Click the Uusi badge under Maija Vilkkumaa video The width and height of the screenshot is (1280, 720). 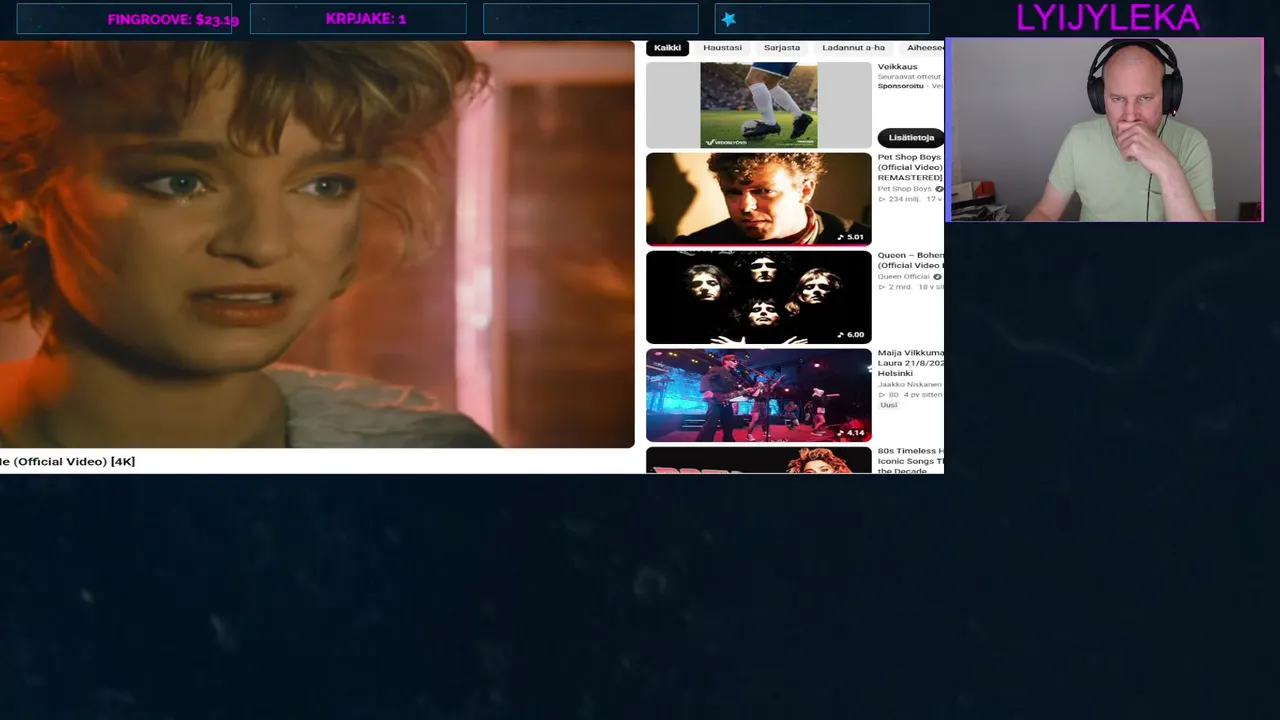[888, 405]
